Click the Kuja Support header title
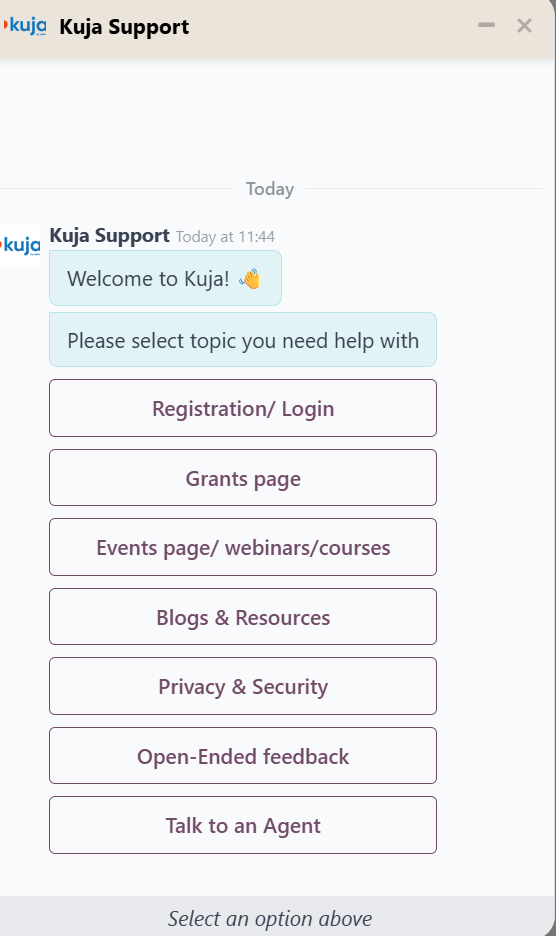556x936 pixels. [x=124, y=27]
